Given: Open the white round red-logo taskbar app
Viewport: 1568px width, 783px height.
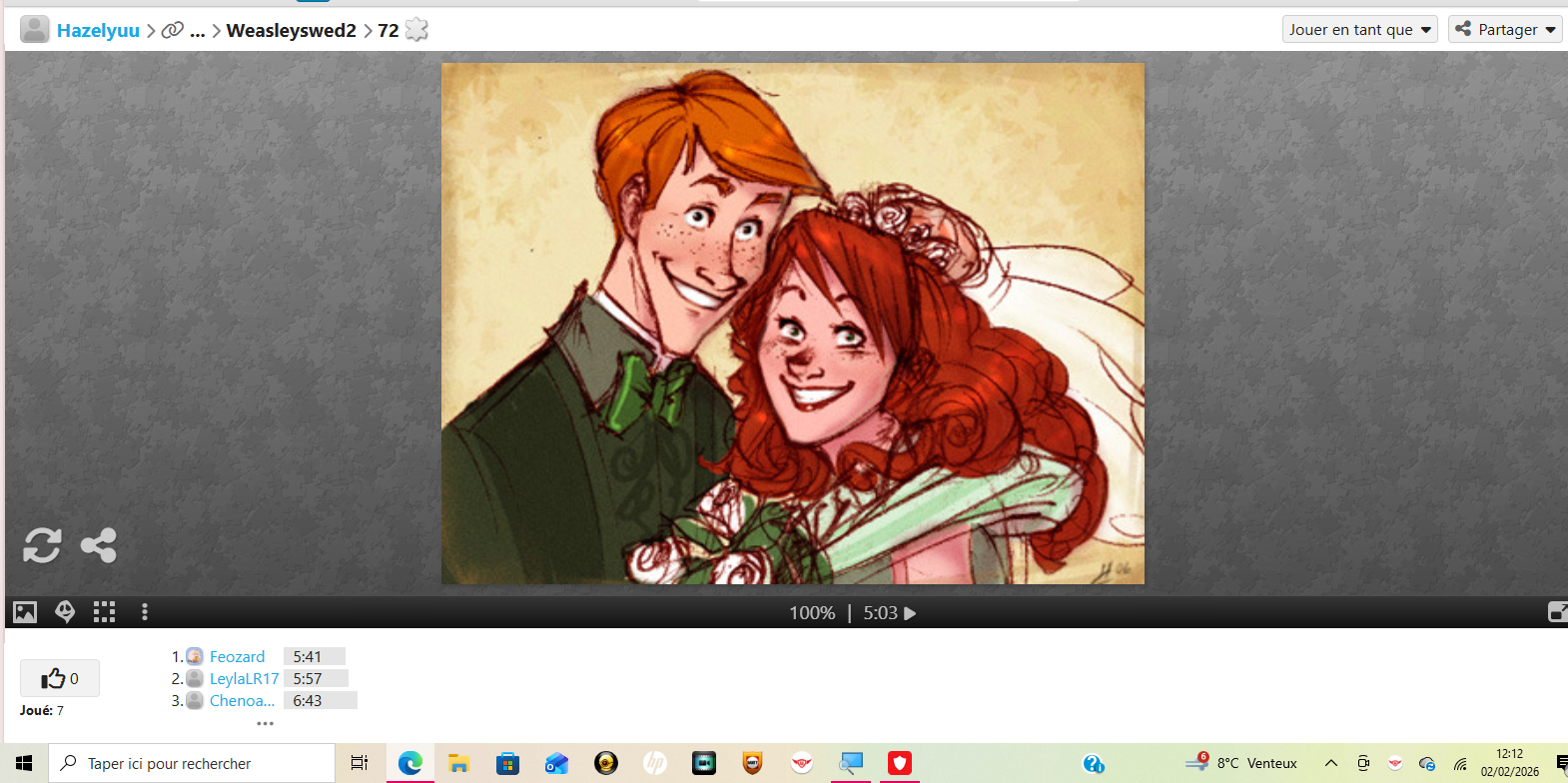Looking at the screenshot, I should (801, 763).
